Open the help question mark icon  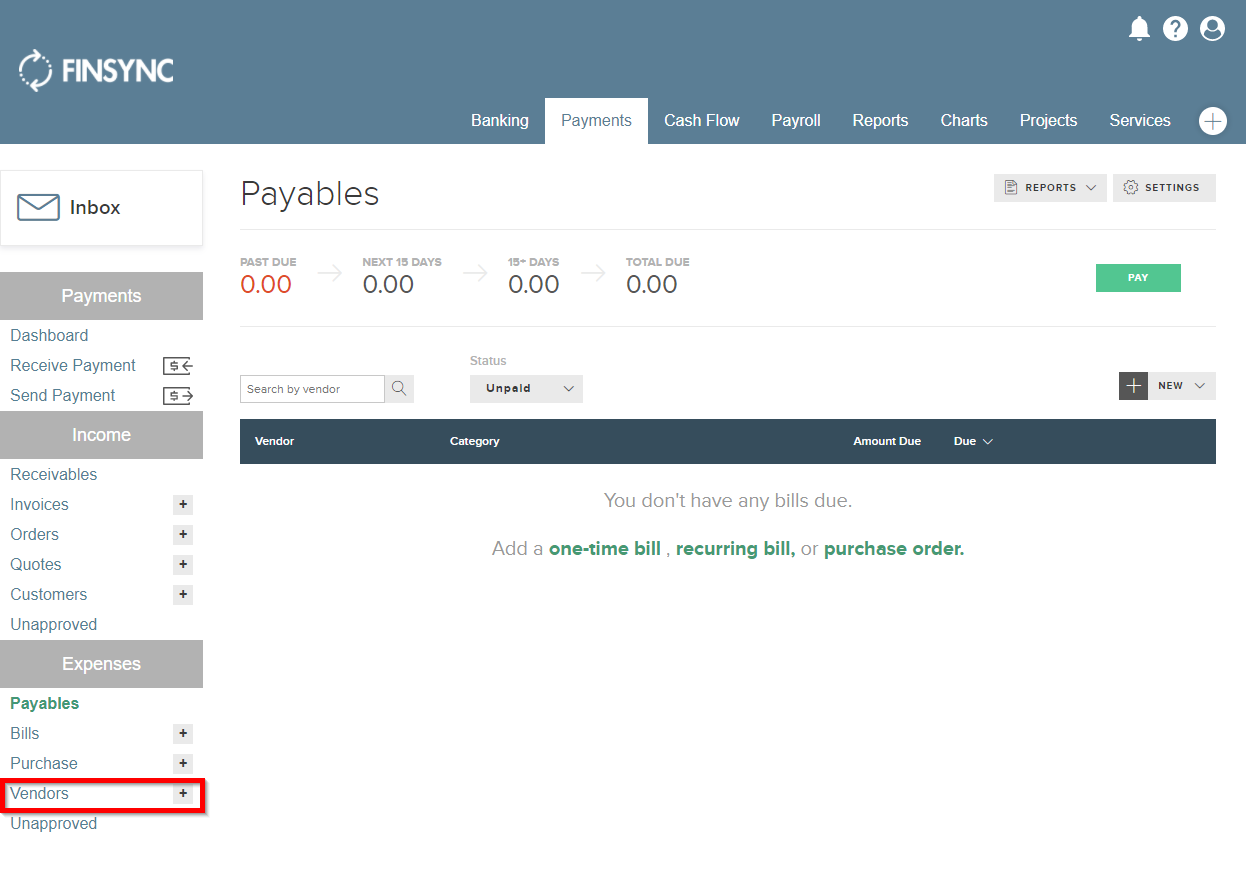[1176, 29]
